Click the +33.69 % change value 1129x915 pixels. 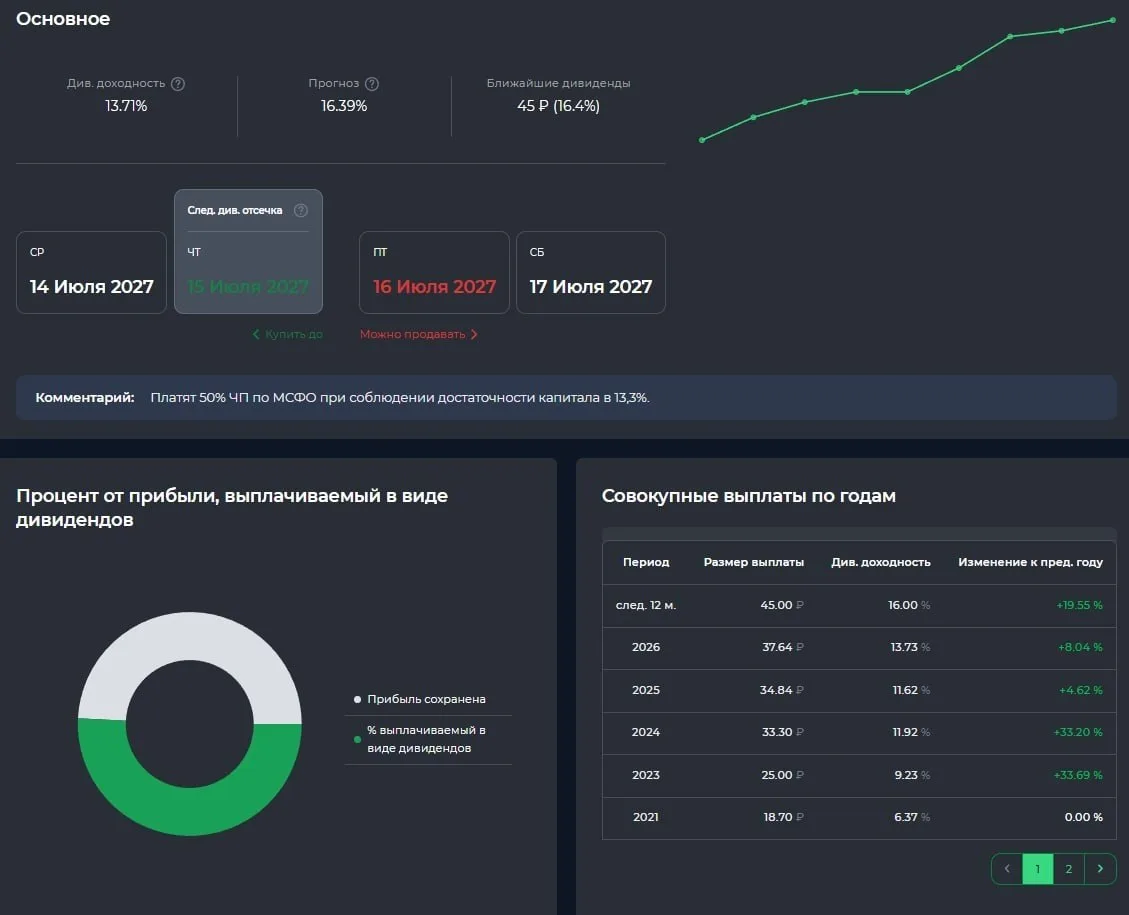pos(1078,775)
